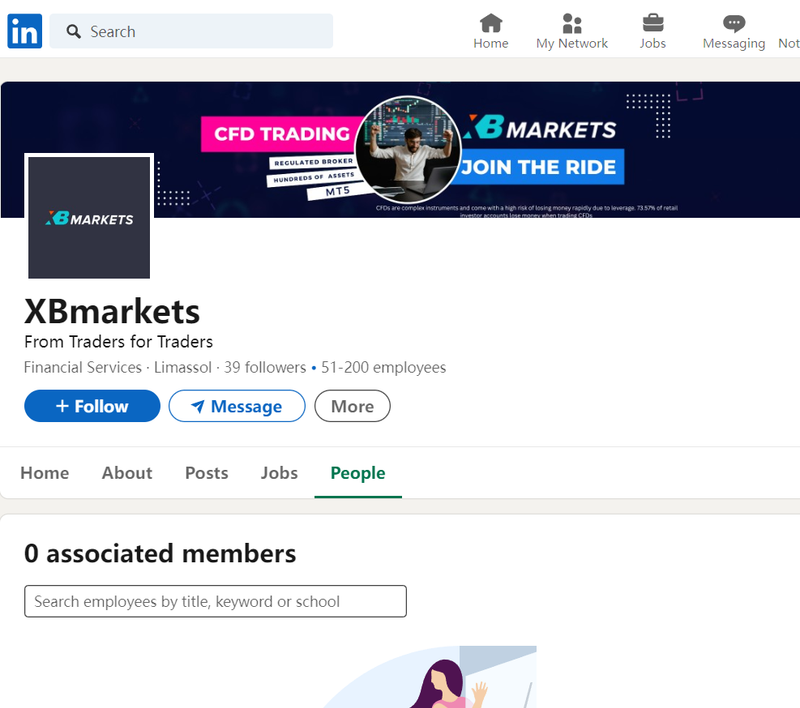Image resolution: width=800 pixels, height=708 pixels.
Task: Open Home from the top navigation
Action: tap(491, 31)
